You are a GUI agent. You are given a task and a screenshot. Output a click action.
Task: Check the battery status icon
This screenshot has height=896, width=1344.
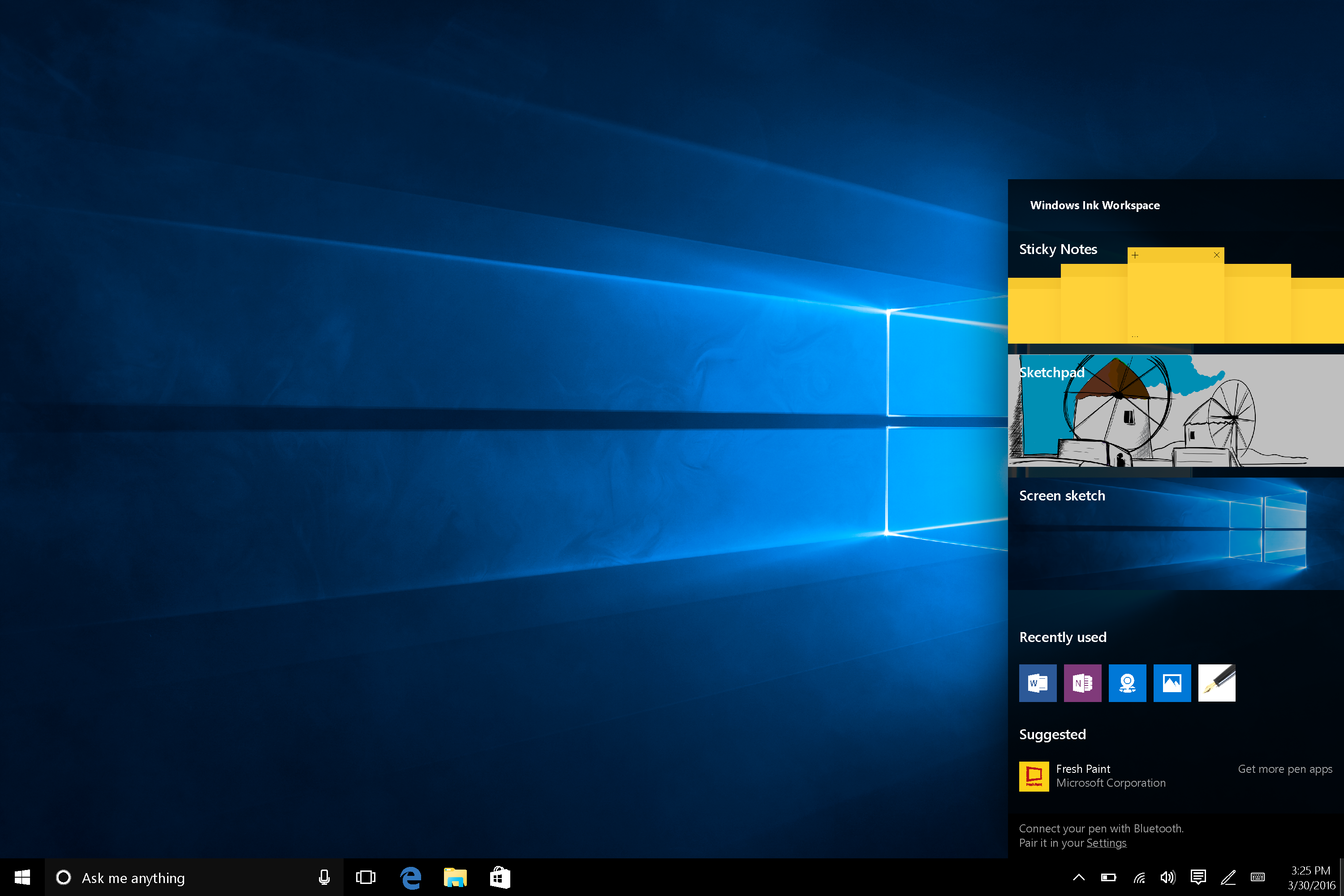[x=1108, y=877]
